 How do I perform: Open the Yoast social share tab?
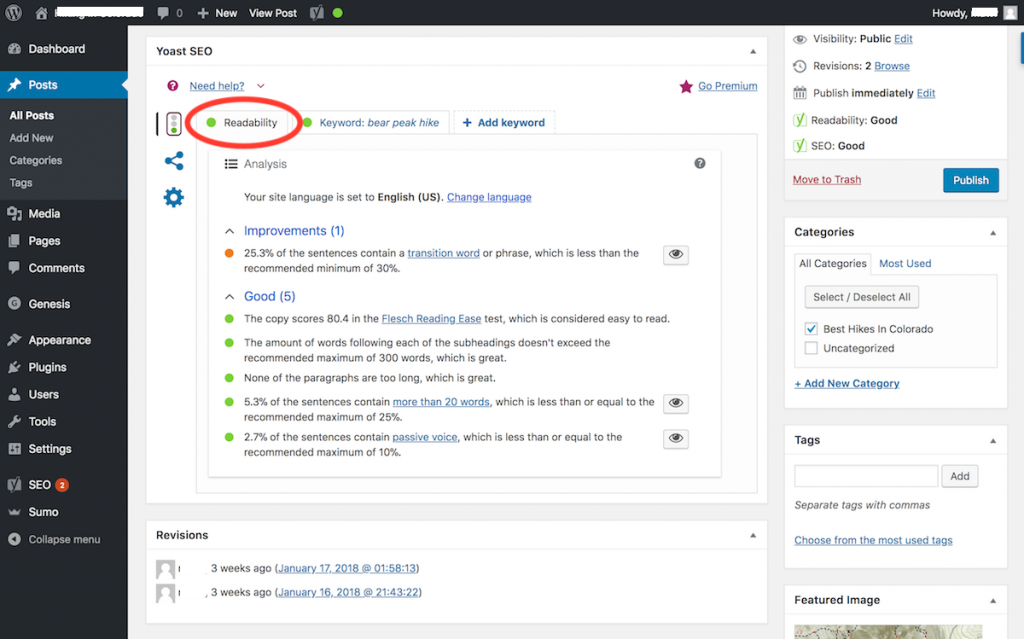(174, 161)
